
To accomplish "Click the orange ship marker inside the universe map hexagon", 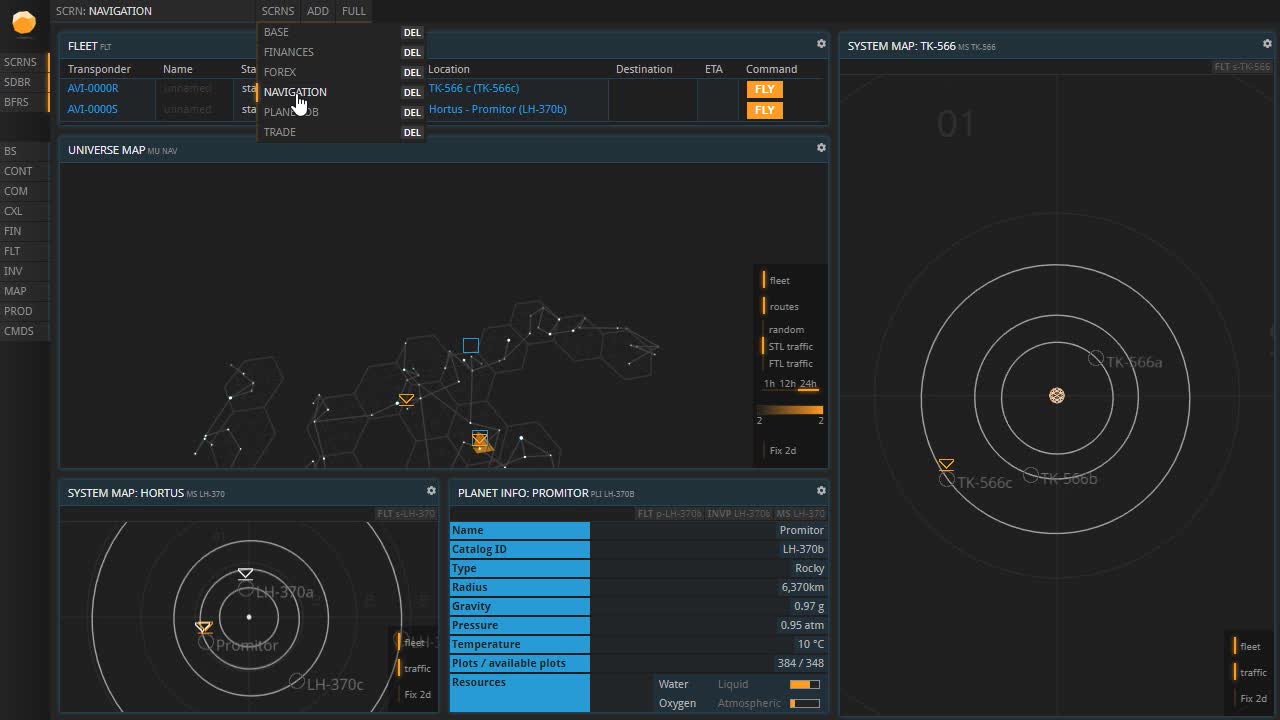I will 406,400.
